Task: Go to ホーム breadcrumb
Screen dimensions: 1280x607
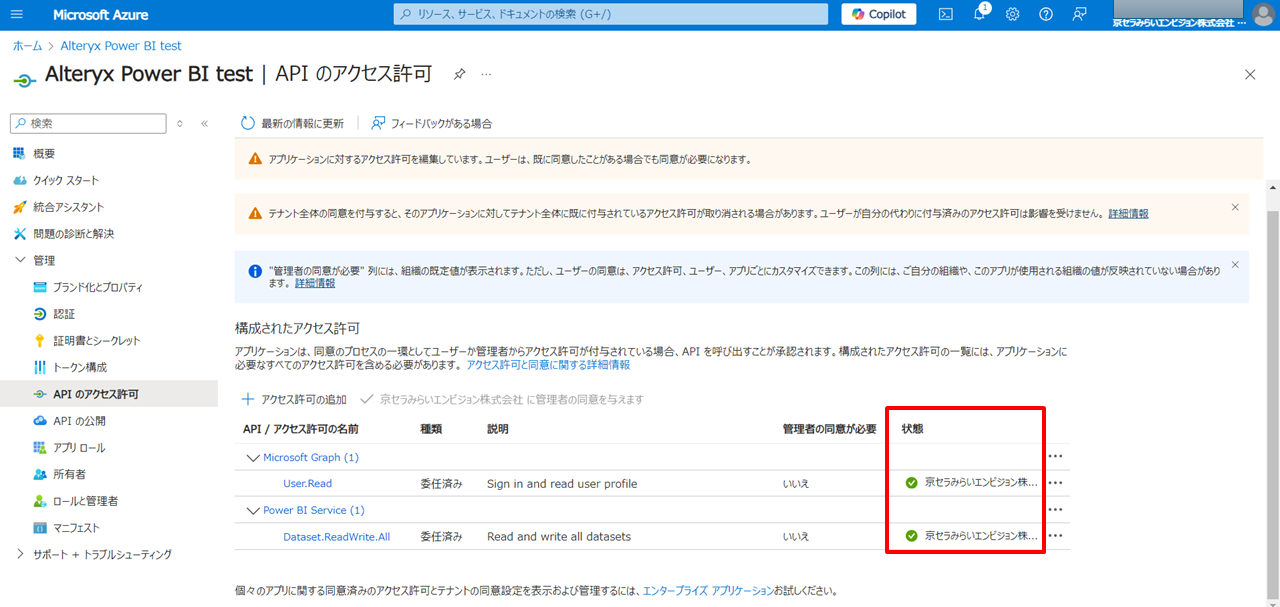Action: (27, 46)
